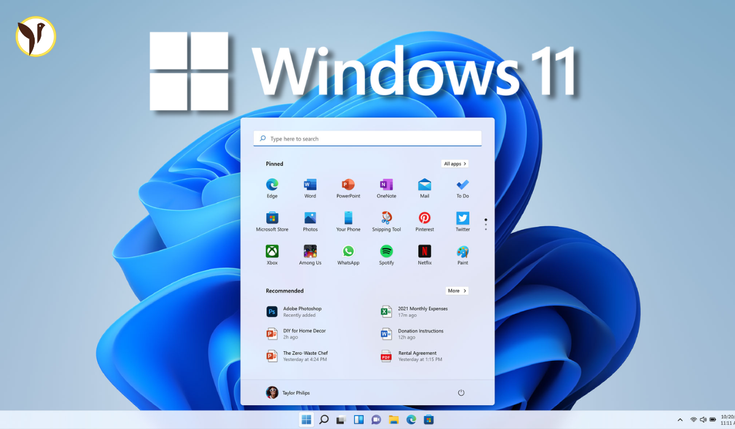Image resolution: width=735 pixels, height=429 pixels.
Task: Open File Explorer on the taskbar
Action: [x=393, y=420]
